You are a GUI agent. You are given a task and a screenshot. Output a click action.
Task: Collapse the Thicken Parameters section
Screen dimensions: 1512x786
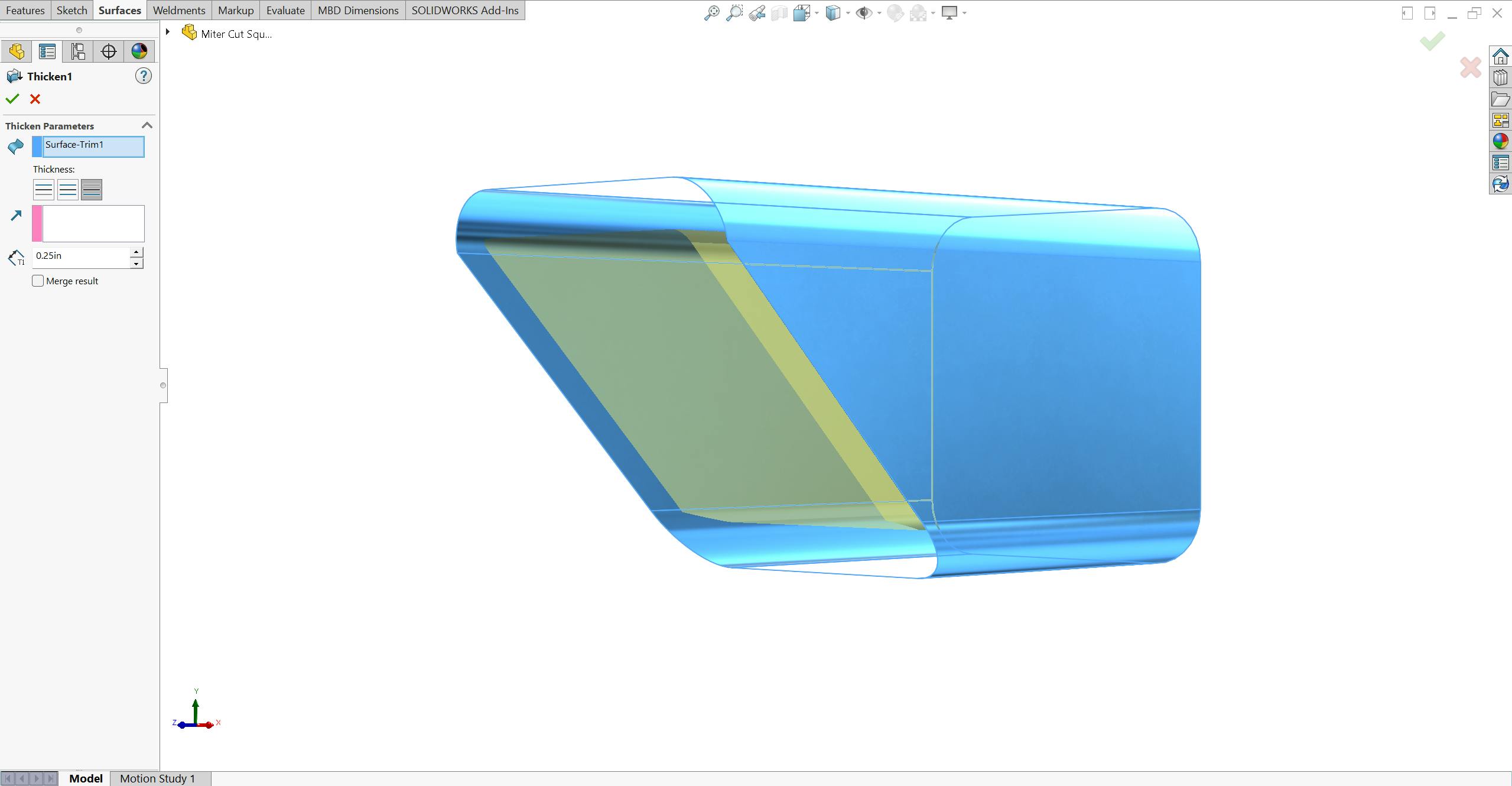point(147,125)
